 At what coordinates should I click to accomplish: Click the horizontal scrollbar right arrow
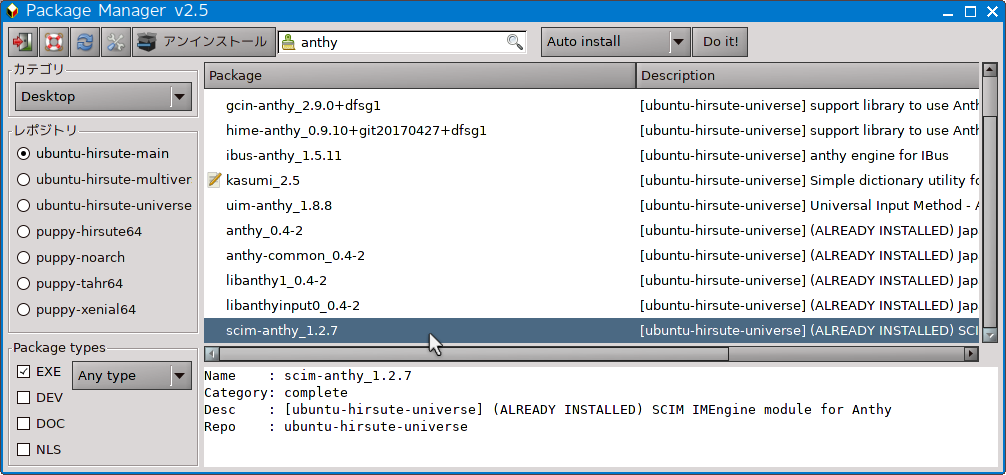point(973,354)
